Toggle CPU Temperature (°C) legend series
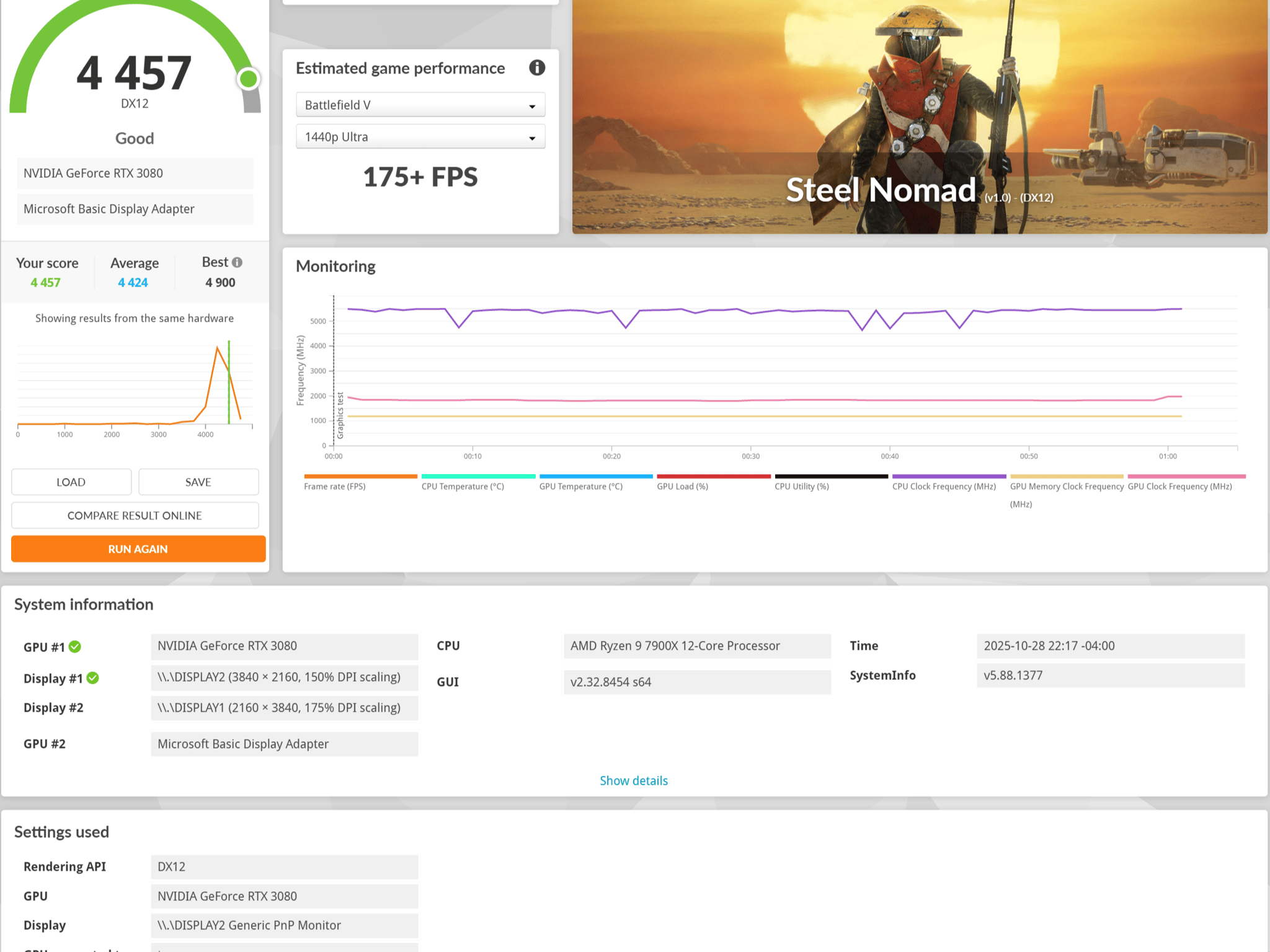Screen dimensions: 1270x952 click(x=478, y=483)
